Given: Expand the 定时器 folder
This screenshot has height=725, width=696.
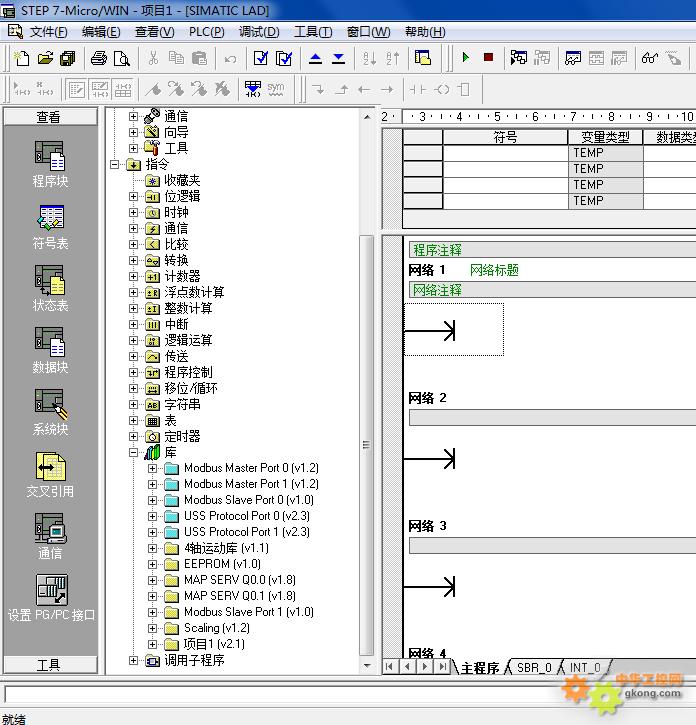Looking at the screenshot, I should tap(134, 436).
